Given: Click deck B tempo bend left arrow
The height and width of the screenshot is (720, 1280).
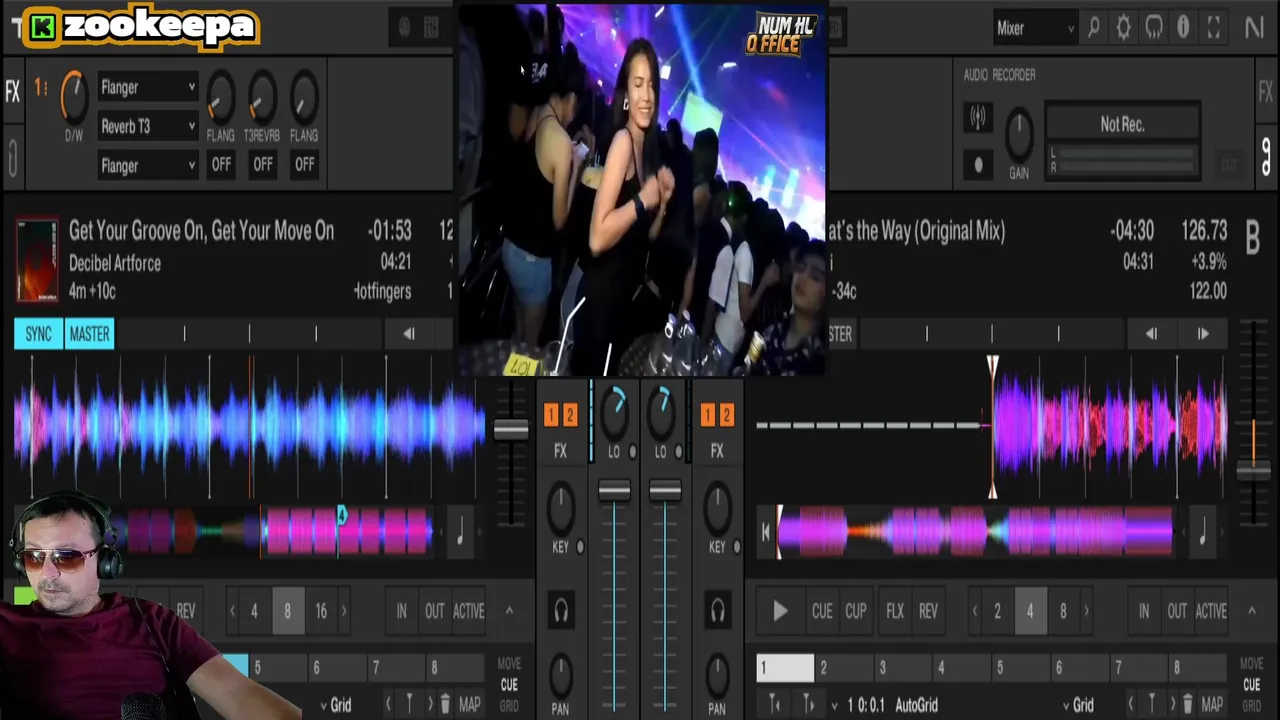Looking at the screenshot, I should (x=1151, y=334).
